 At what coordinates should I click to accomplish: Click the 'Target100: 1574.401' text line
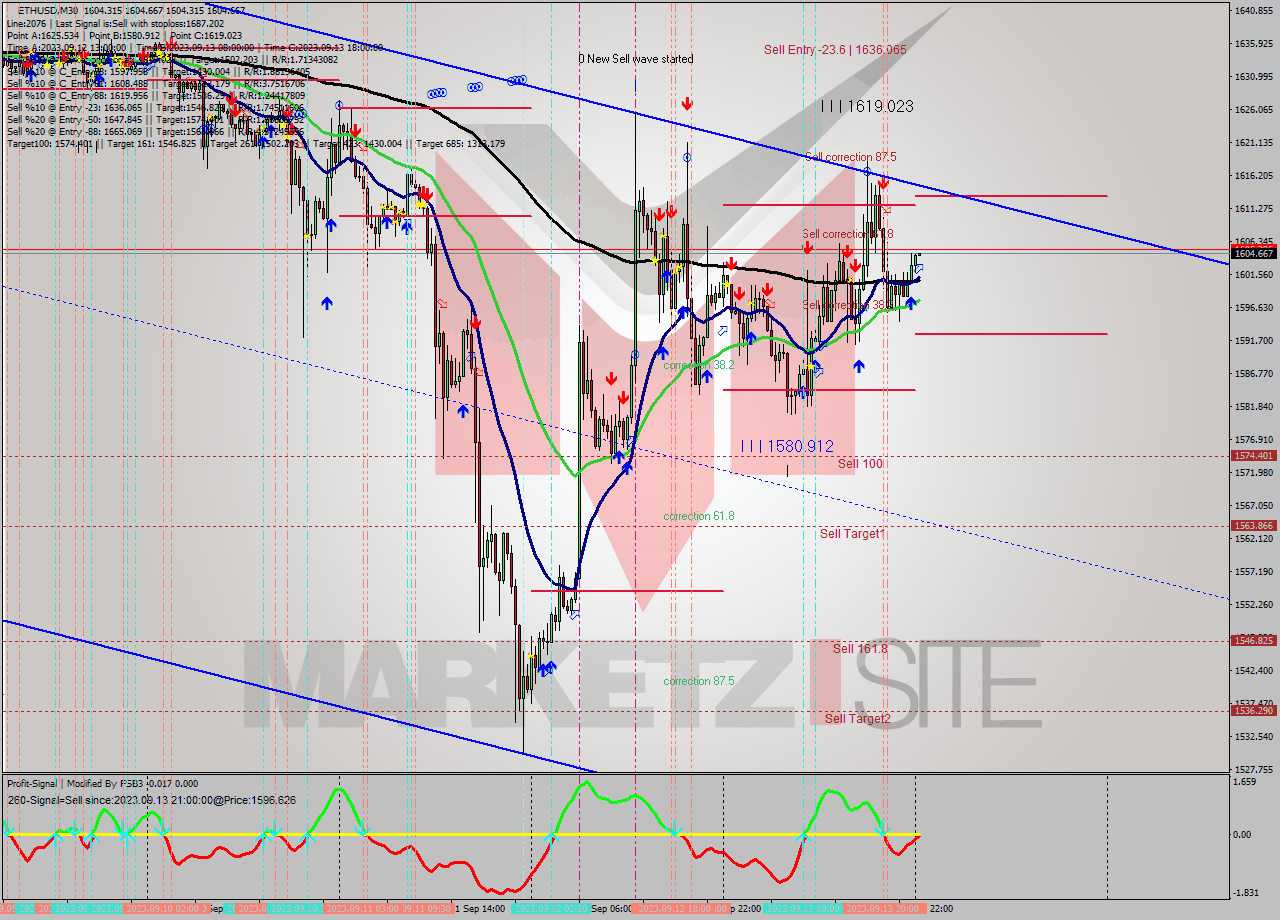255,144
